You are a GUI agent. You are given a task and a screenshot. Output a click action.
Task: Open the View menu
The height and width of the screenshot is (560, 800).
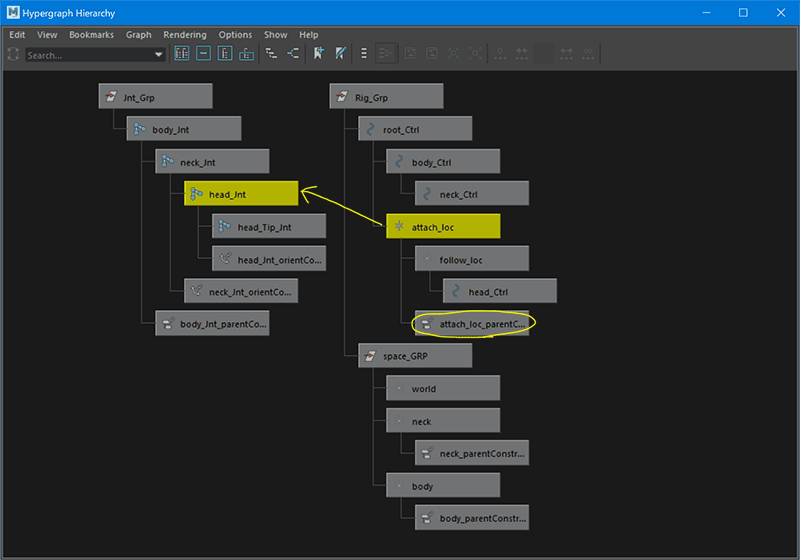[x=47, y=35]
